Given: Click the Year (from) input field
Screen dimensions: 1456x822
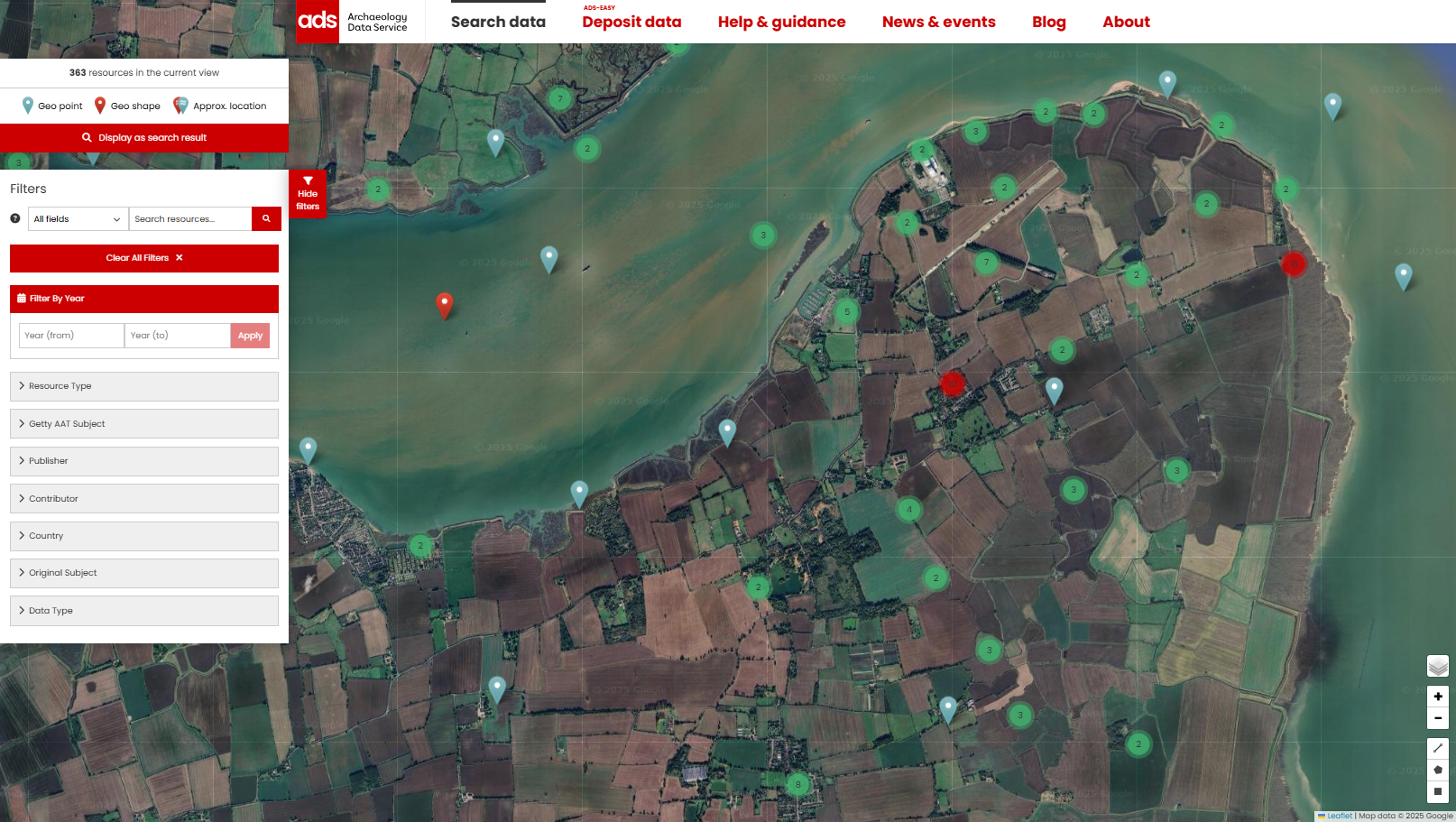Looking at the screenshot, I should 71,336.
